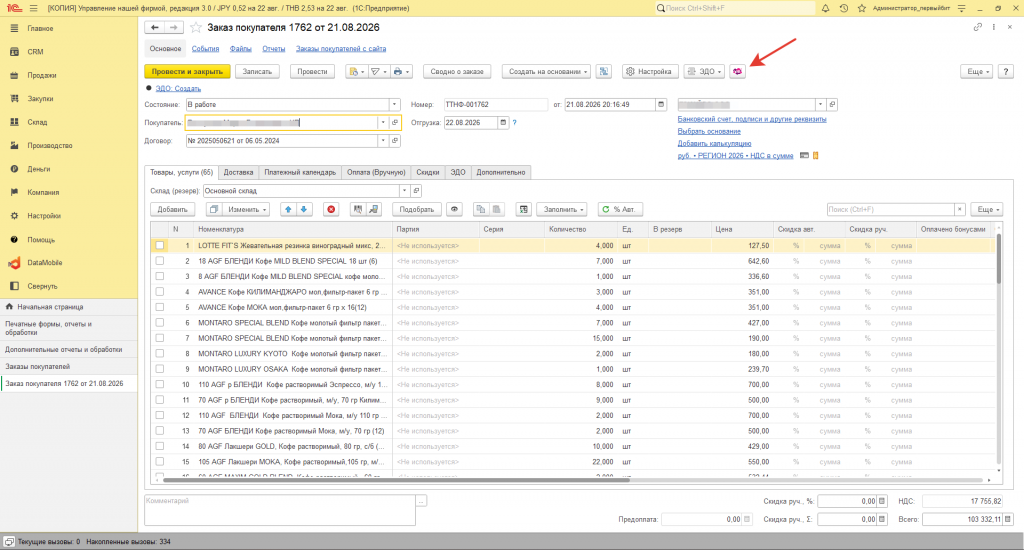Click Подобрать button
Image resolution: width=1024 pixels, height=550 pixels.
(417, 209)
